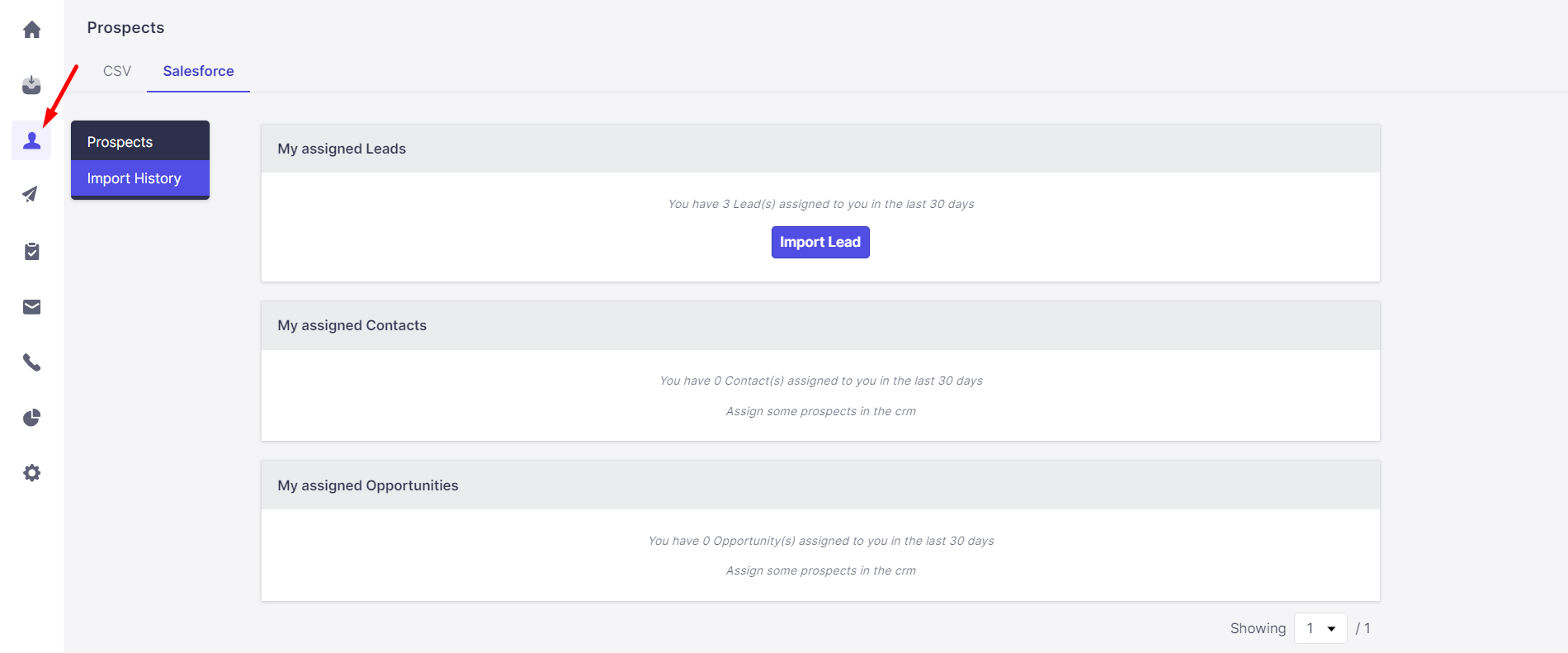The height and width of the screenshot is (653, 1568).
Task: Click the My assigned Contacts header
Action: coord(352,325)
